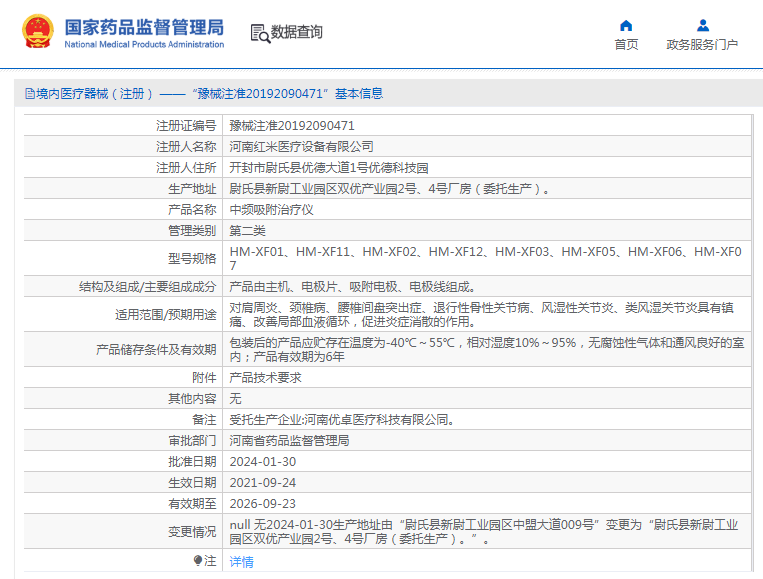Click the 生效日期 row label
Image resolution: width=763 pixels, height=579 pixels.
192,483
